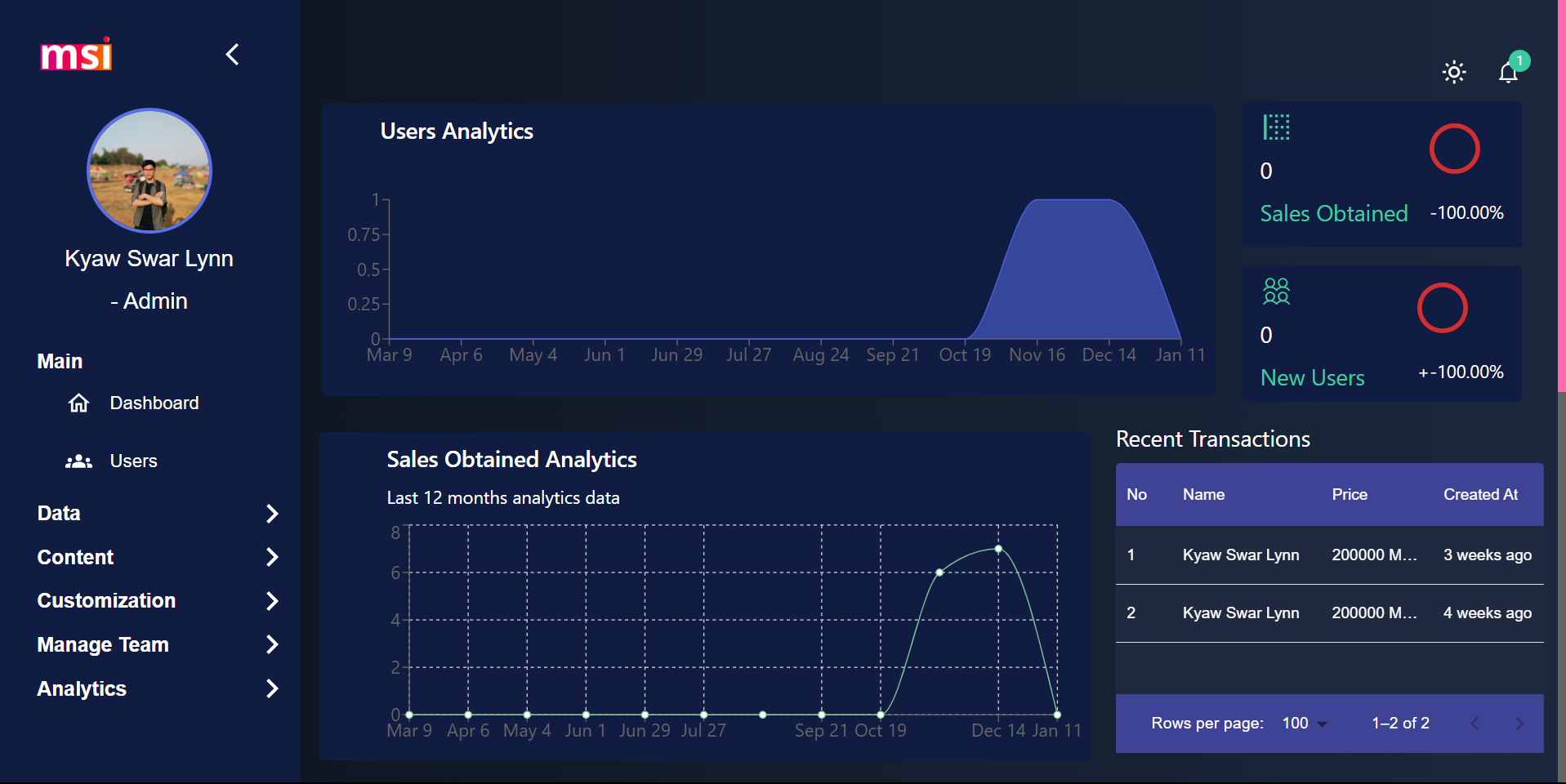Open notifications bell icon
This screenshot has height=784, width=1566.
1508,73
